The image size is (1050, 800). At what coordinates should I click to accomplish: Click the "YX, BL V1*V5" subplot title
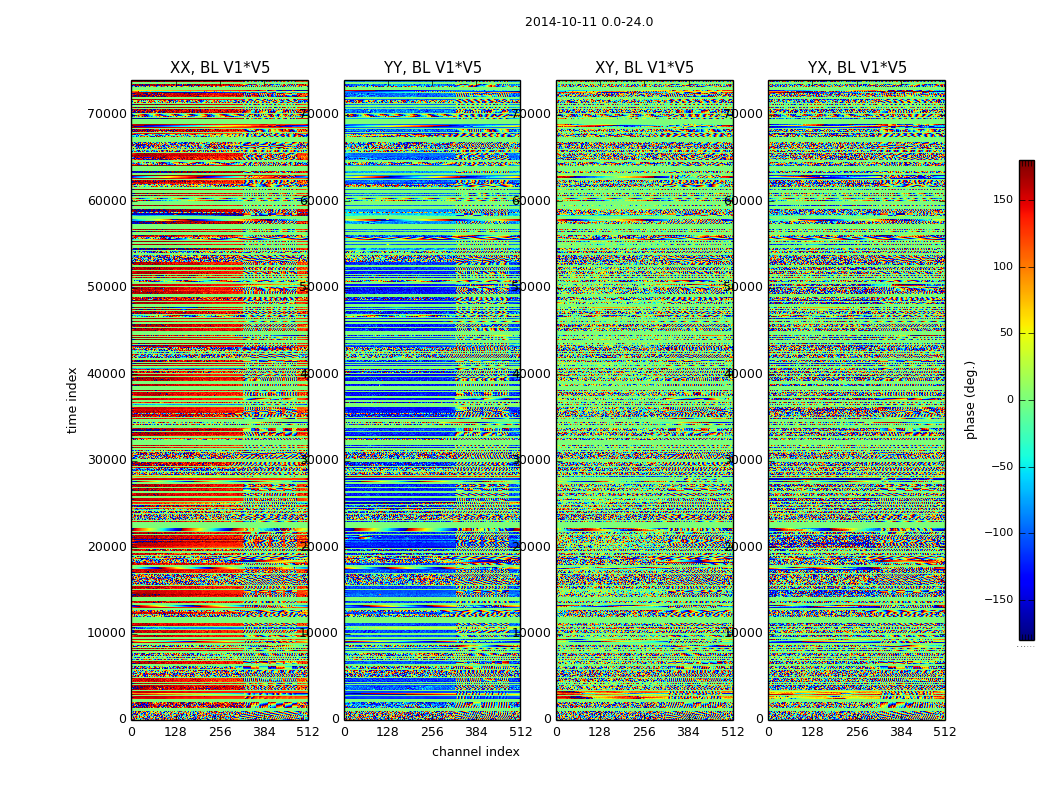(857, 68)
